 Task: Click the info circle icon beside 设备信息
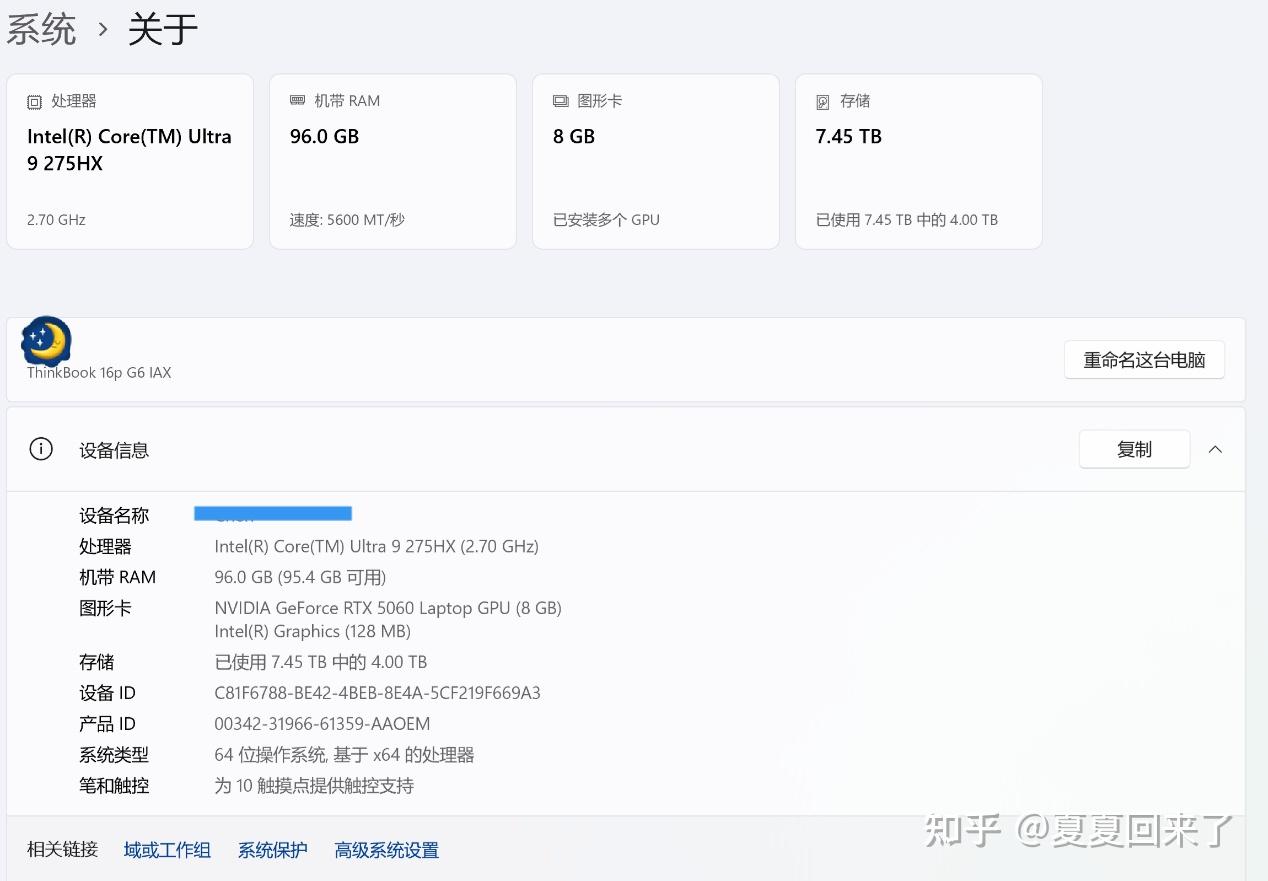(41, 449)
